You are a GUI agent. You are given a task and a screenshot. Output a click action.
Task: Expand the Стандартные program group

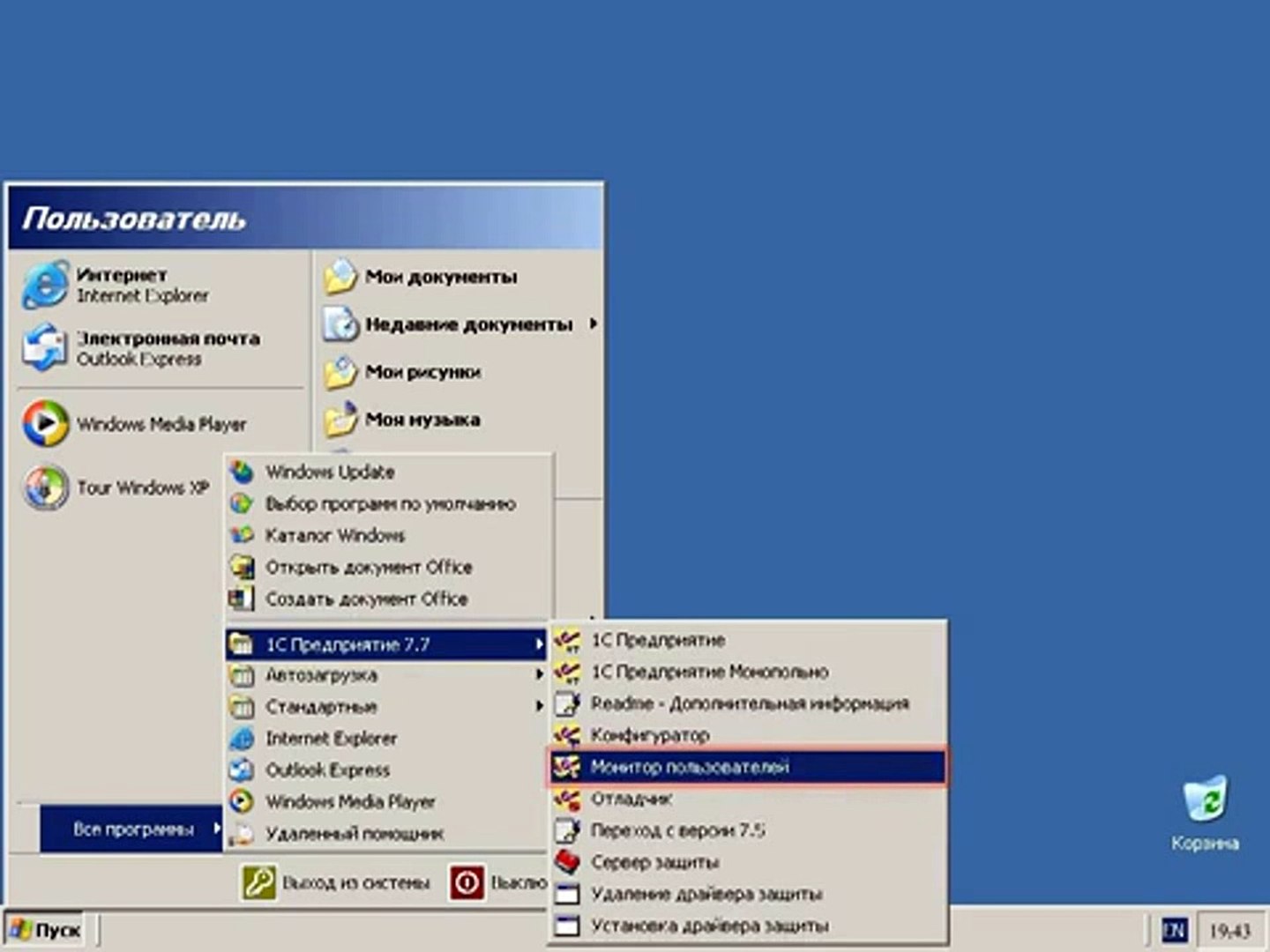(x=388, y=707)
